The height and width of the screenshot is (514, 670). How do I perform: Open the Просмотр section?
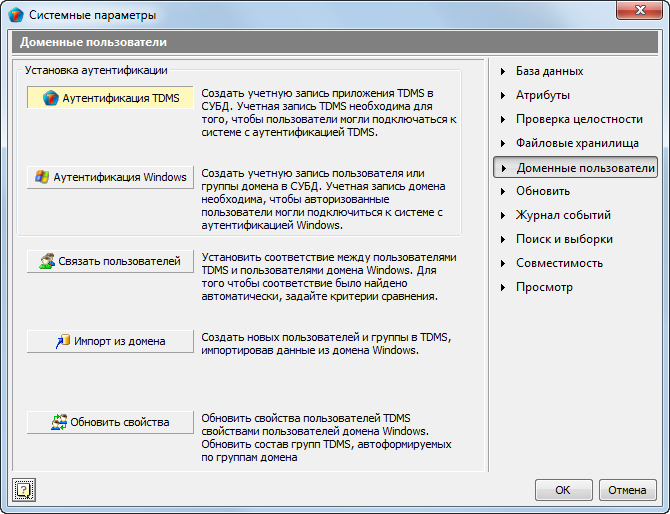pyautogui.click(x=544, y=287)
